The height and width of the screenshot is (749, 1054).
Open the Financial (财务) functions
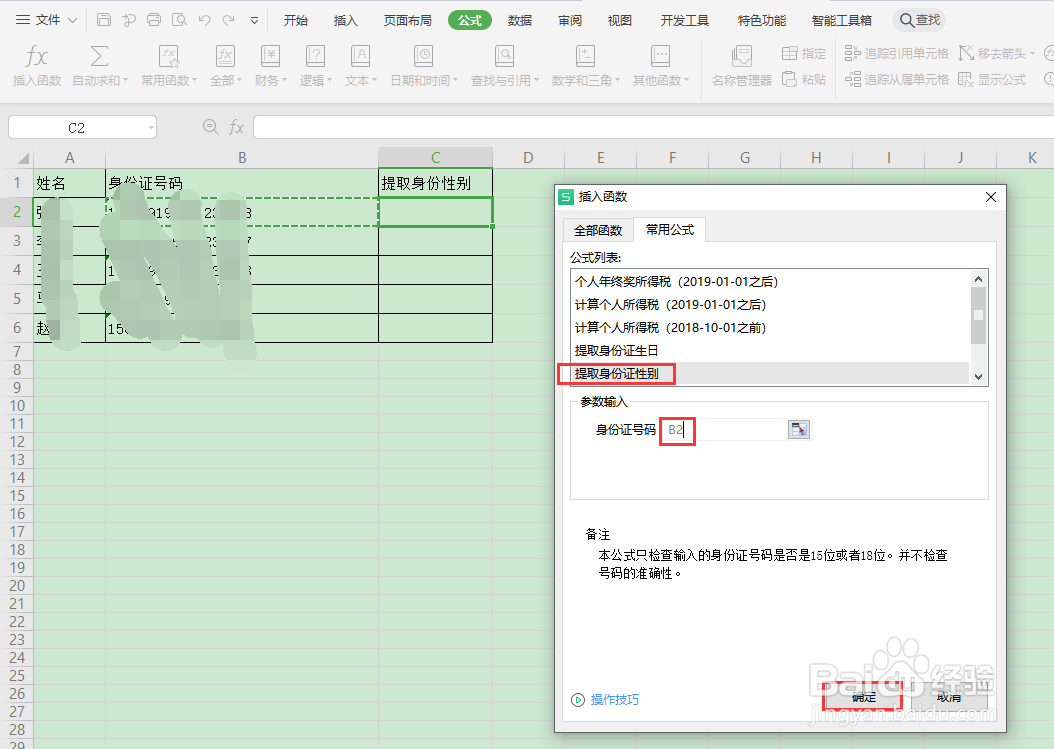(270, 65)
